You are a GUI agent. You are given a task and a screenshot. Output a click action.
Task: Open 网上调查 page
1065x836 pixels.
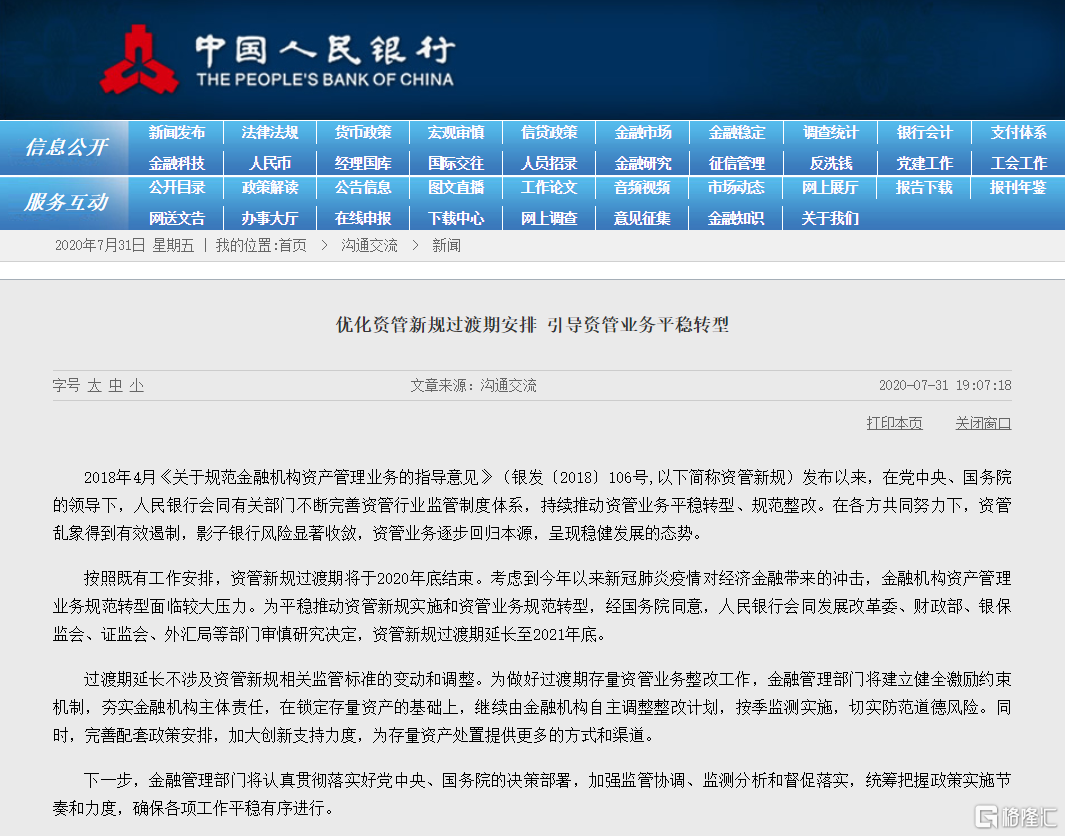pyautogui.click(x=549, y=218)
